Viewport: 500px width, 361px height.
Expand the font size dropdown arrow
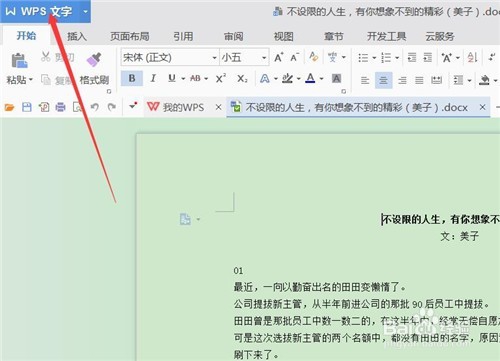[264, 58]
